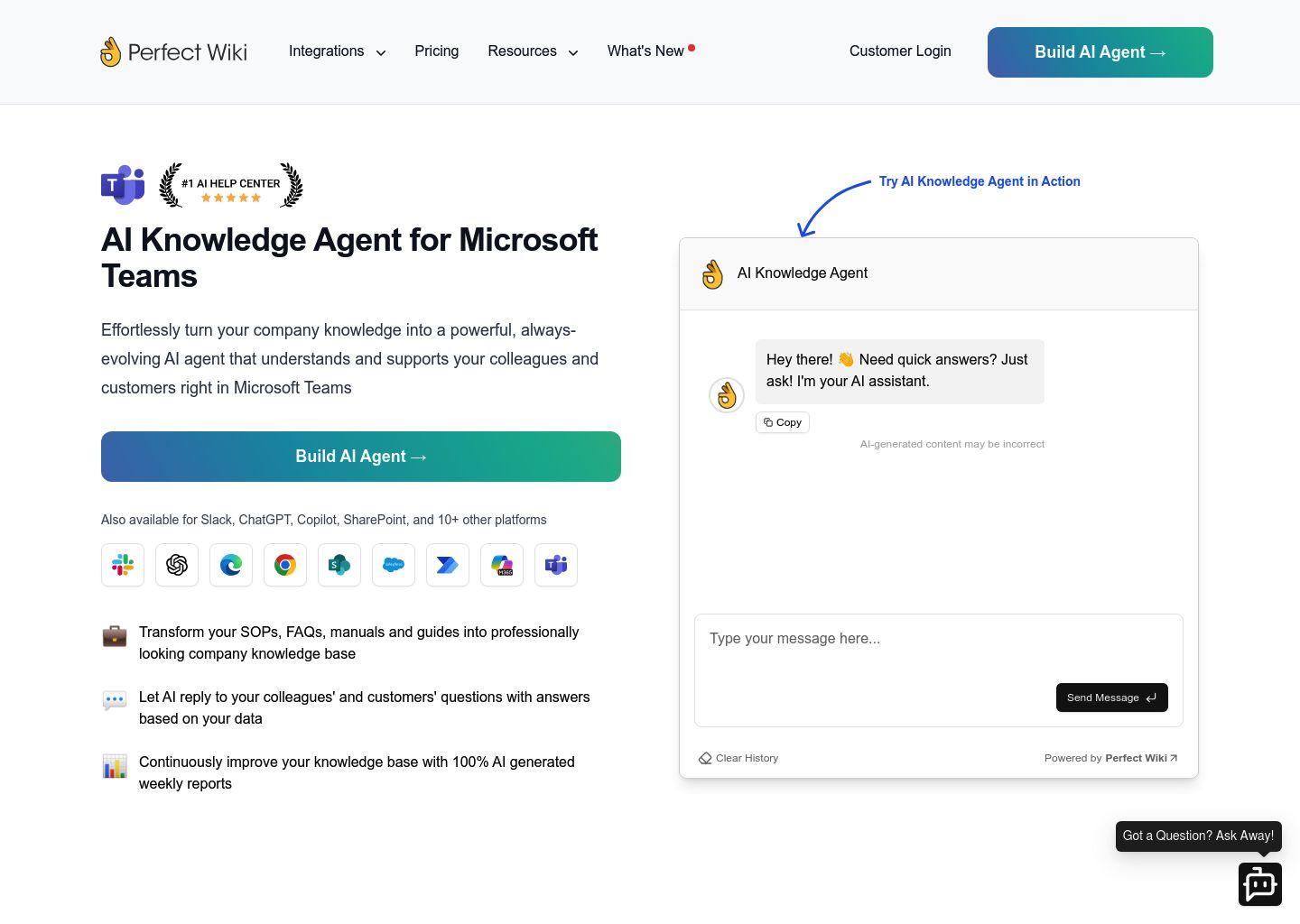The height and width of the screenshot is (924, 1300).
Task: Select the Salesforce integration icon
Action: (393, 565)
